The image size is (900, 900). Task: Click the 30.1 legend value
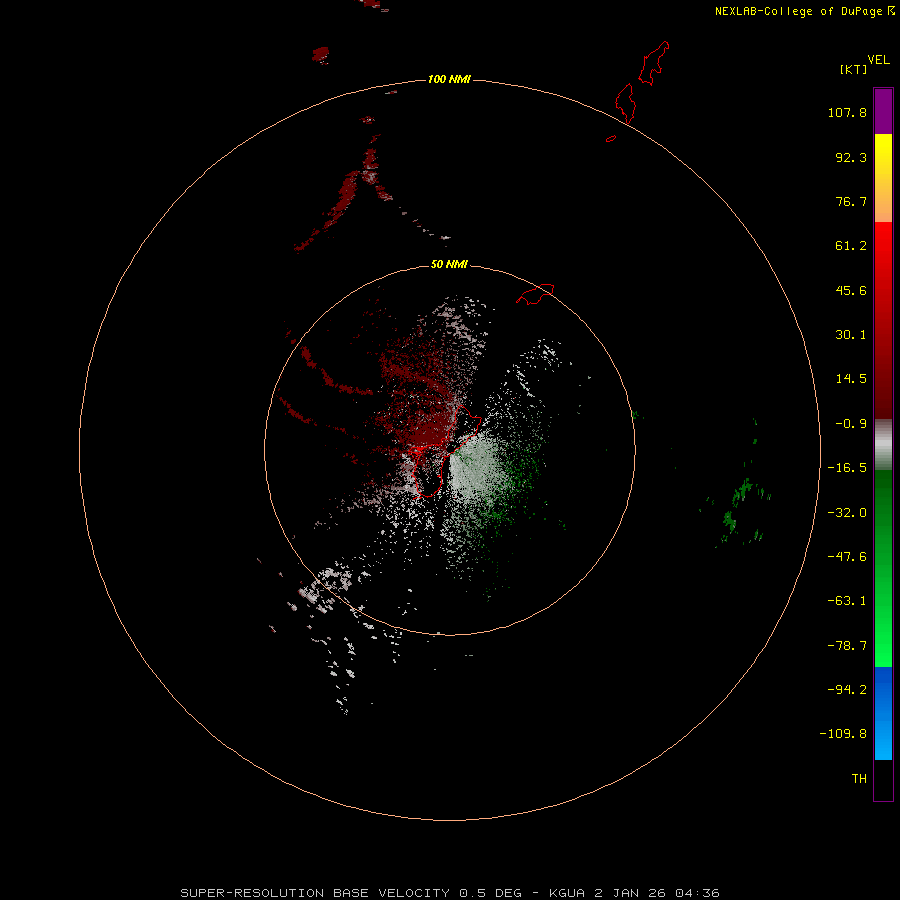point(851,335)
